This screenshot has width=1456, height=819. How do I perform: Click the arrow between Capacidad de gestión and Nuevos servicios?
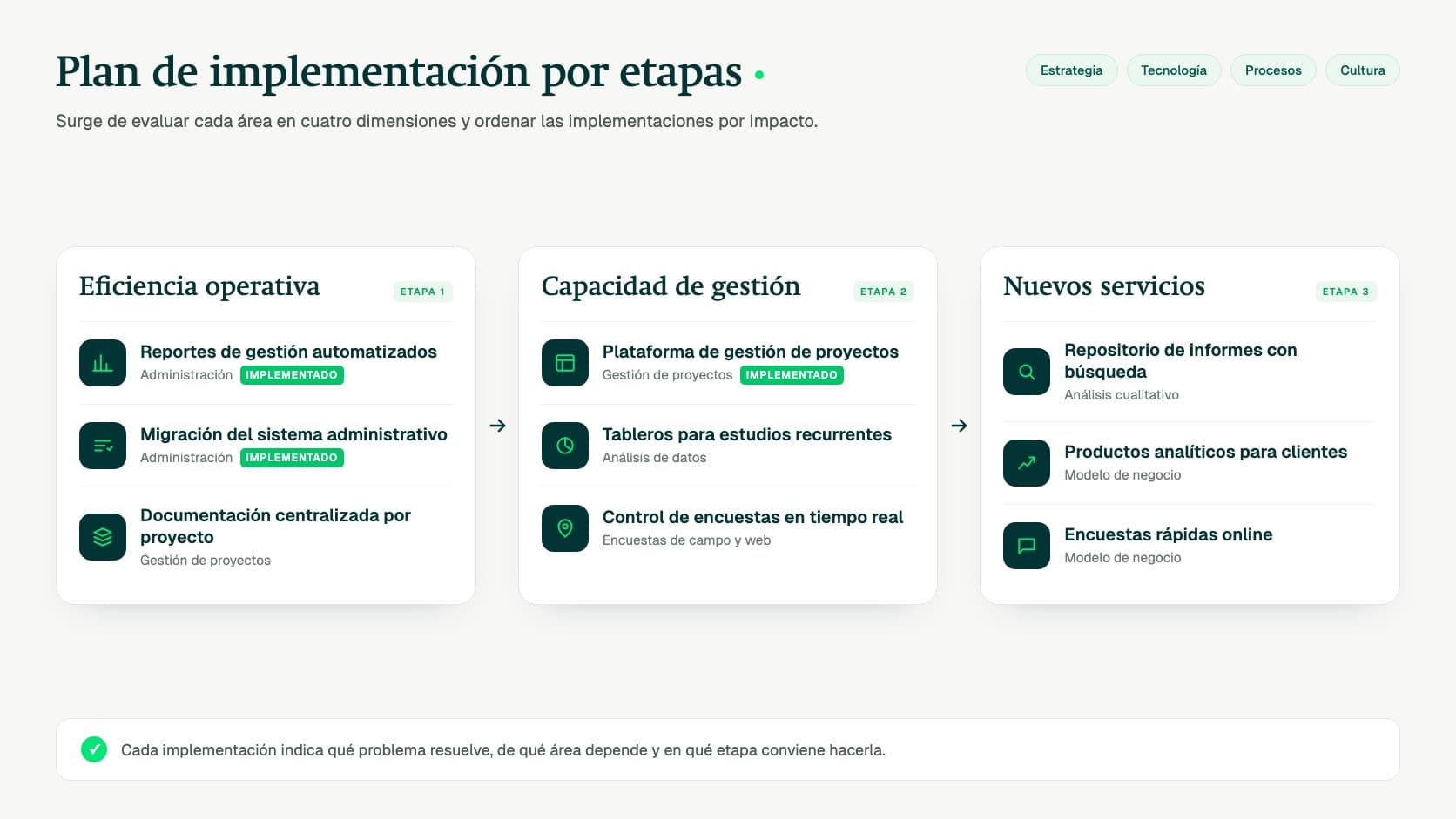point(959,426)
